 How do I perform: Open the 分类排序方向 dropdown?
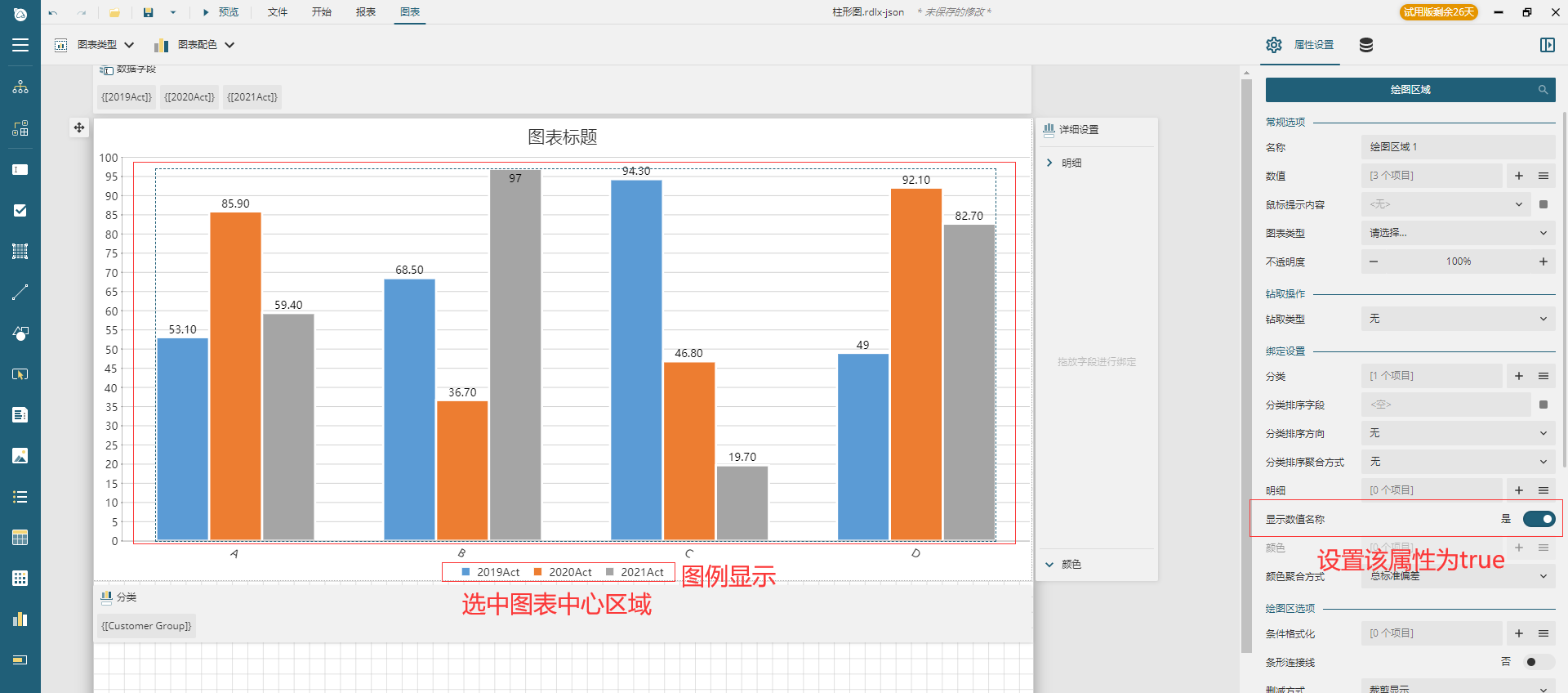(1458, 433)
